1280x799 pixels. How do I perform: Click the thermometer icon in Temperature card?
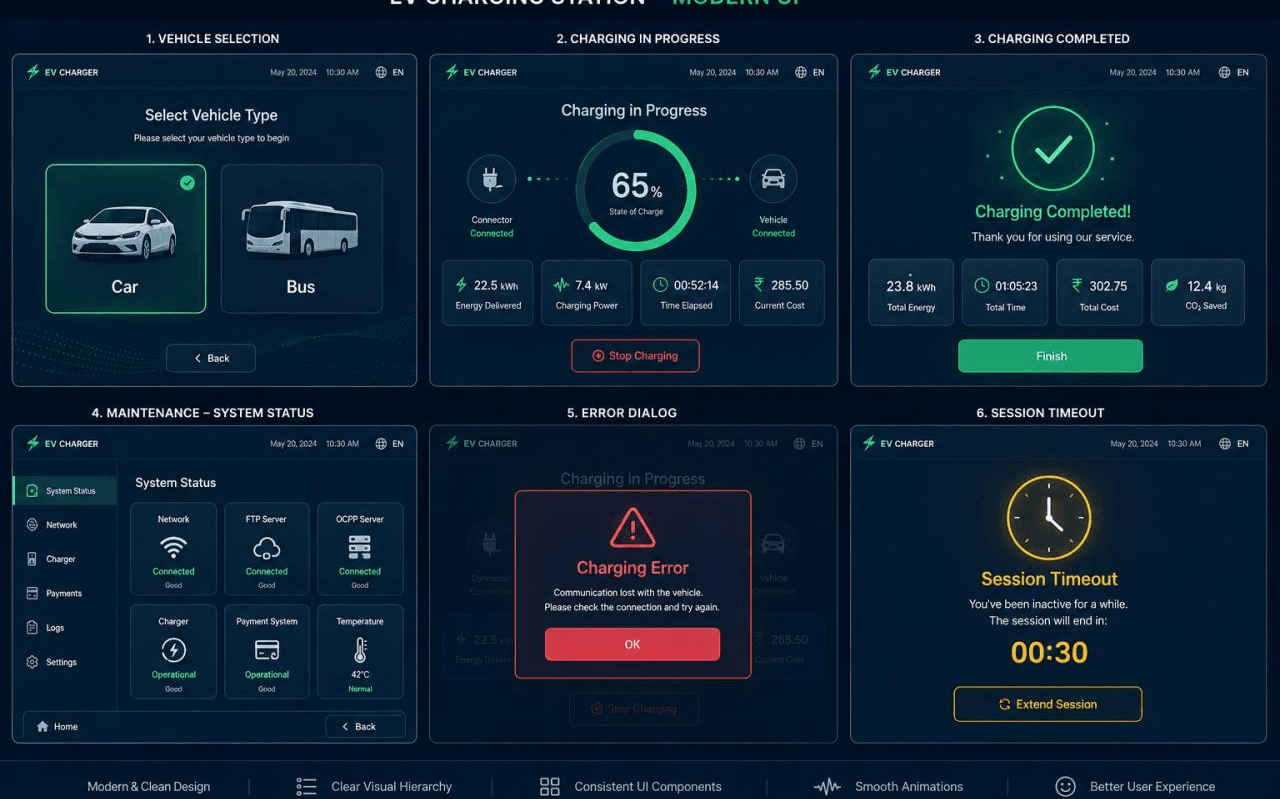pyautogui.click(x=360, y=650)
